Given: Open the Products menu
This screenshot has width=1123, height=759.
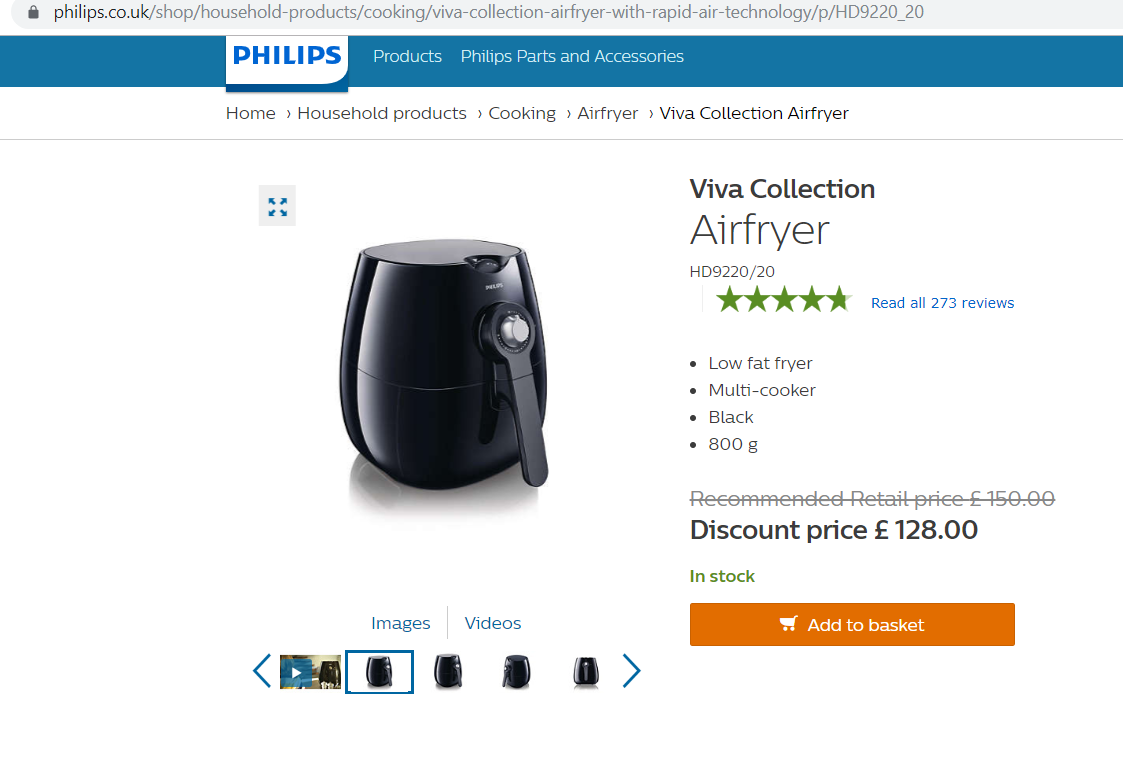Looking at the screenshot, I should coord(408,56).
